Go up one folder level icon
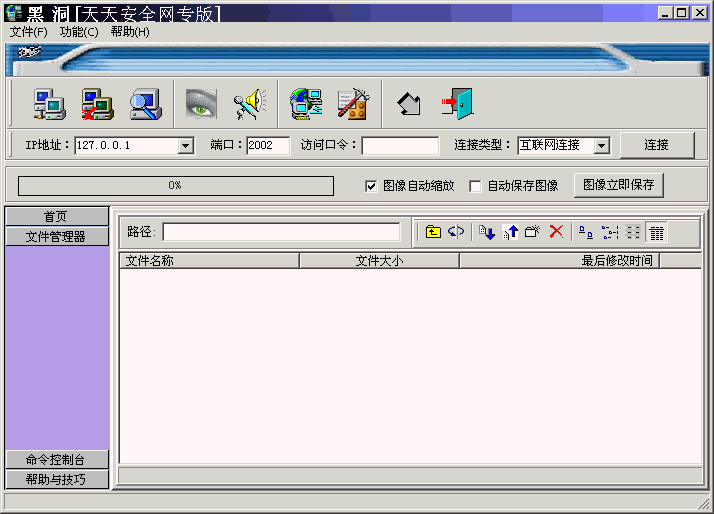This screenshot has height=514, width=714. pyautogui.click(x=433, y=232)
